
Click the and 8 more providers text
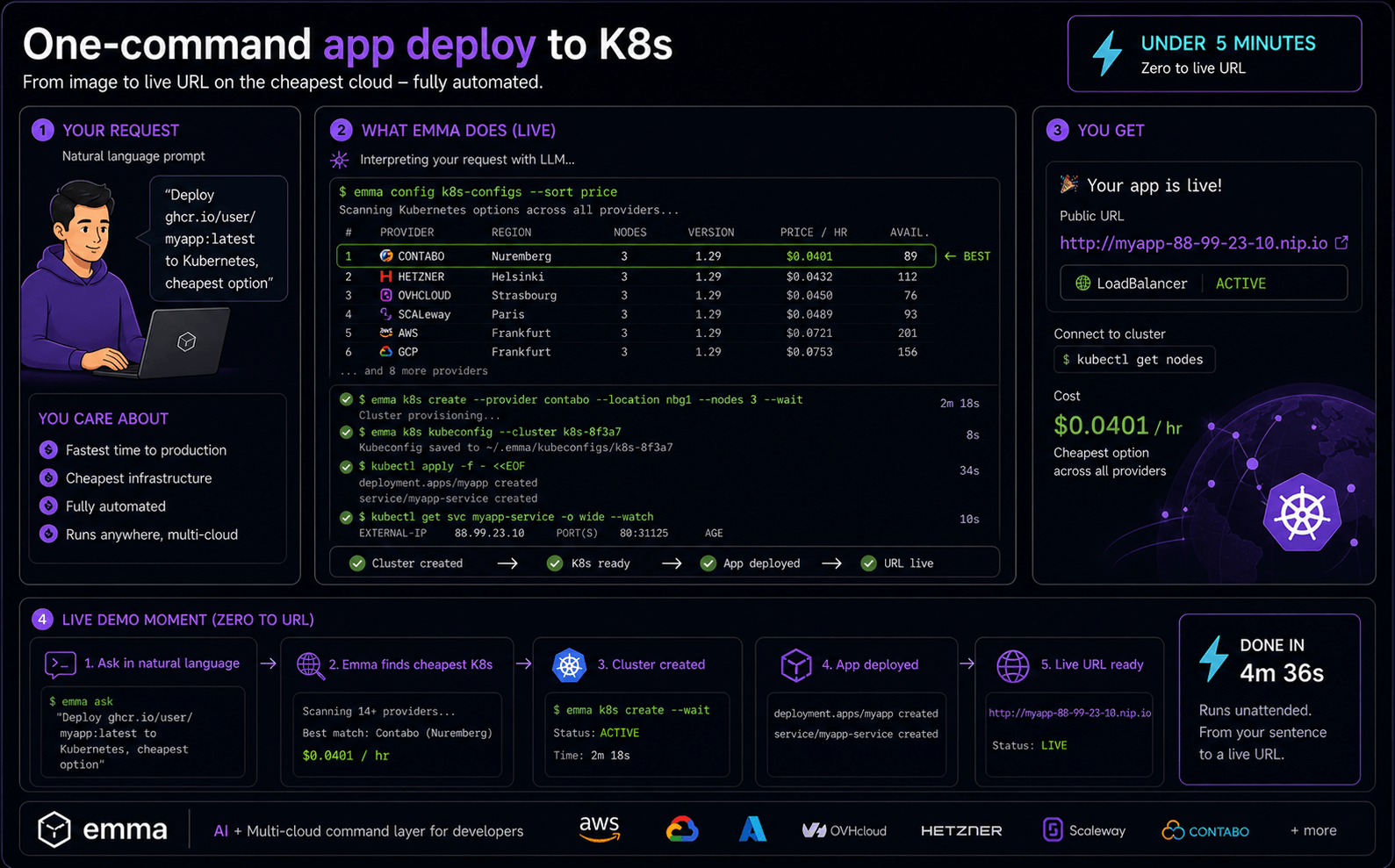coord(413,370)
